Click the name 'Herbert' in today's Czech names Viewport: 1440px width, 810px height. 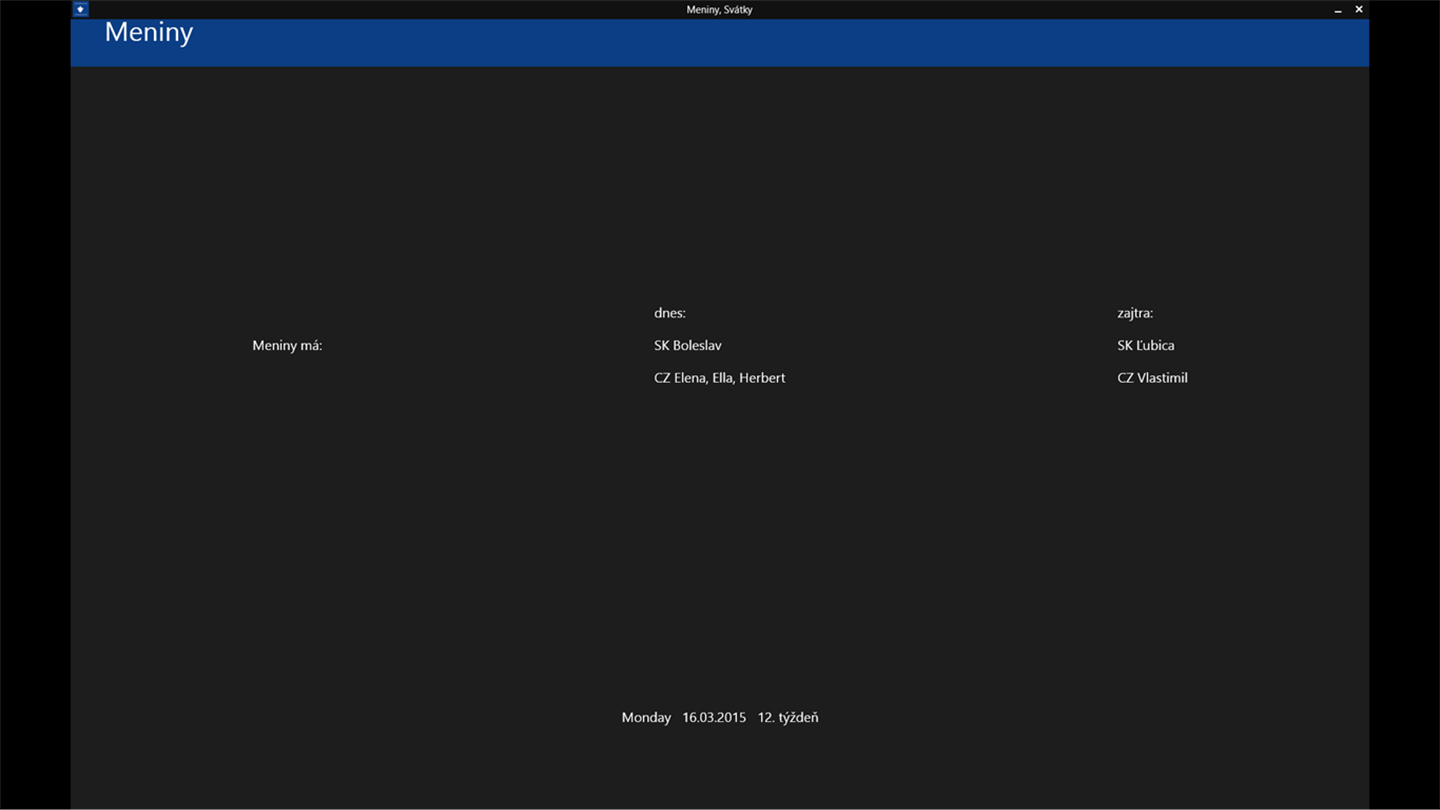(762, 378)
